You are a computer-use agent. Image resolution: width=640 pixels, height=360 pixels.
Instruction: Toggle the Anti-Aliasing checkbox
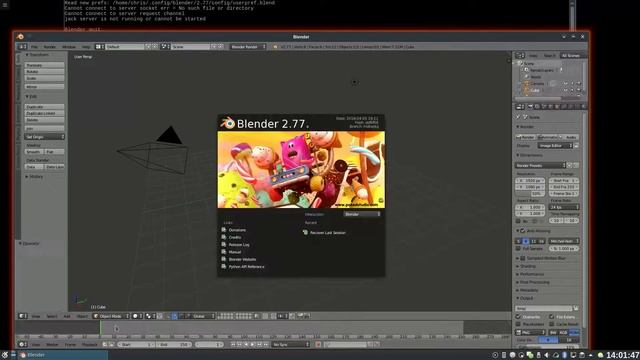[x=523, y=231]
